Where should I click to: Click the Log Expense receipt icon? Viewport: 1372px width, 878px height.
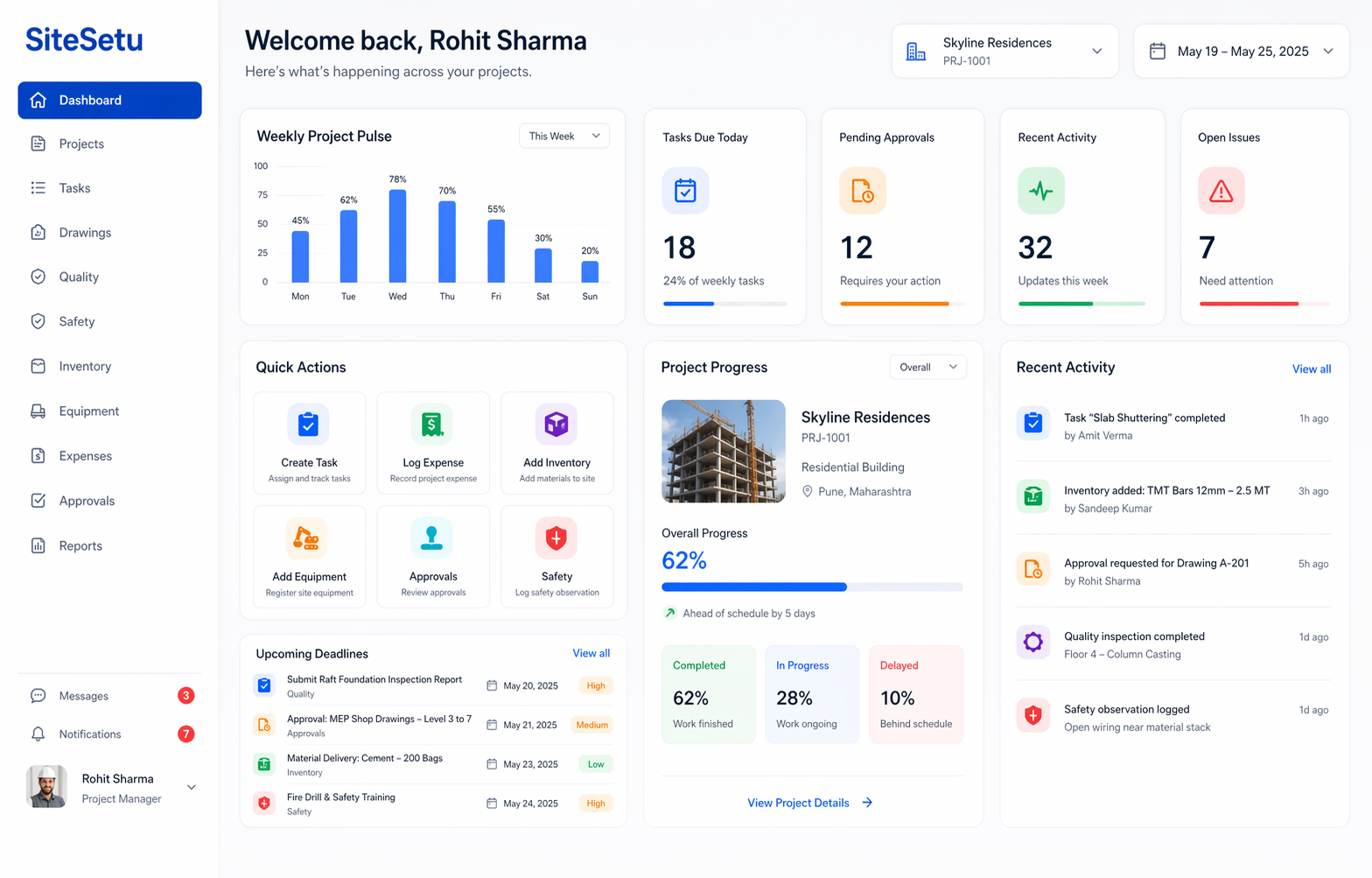pyautogui.click(x=432, y=425)
